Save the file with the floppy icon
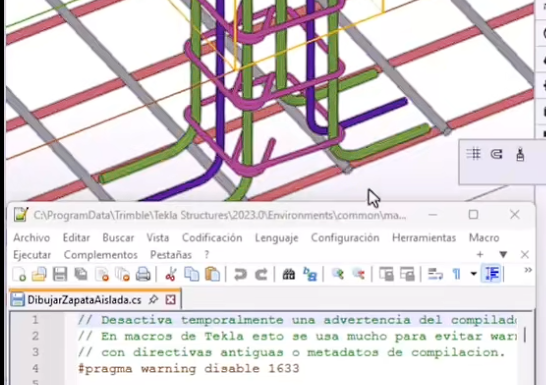 click(x=60, y=274)
